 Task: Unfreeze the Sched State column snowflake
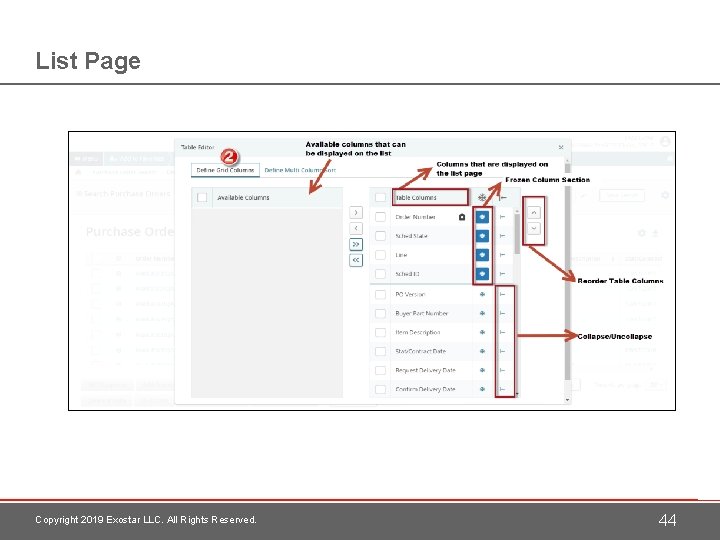(482, 236)
